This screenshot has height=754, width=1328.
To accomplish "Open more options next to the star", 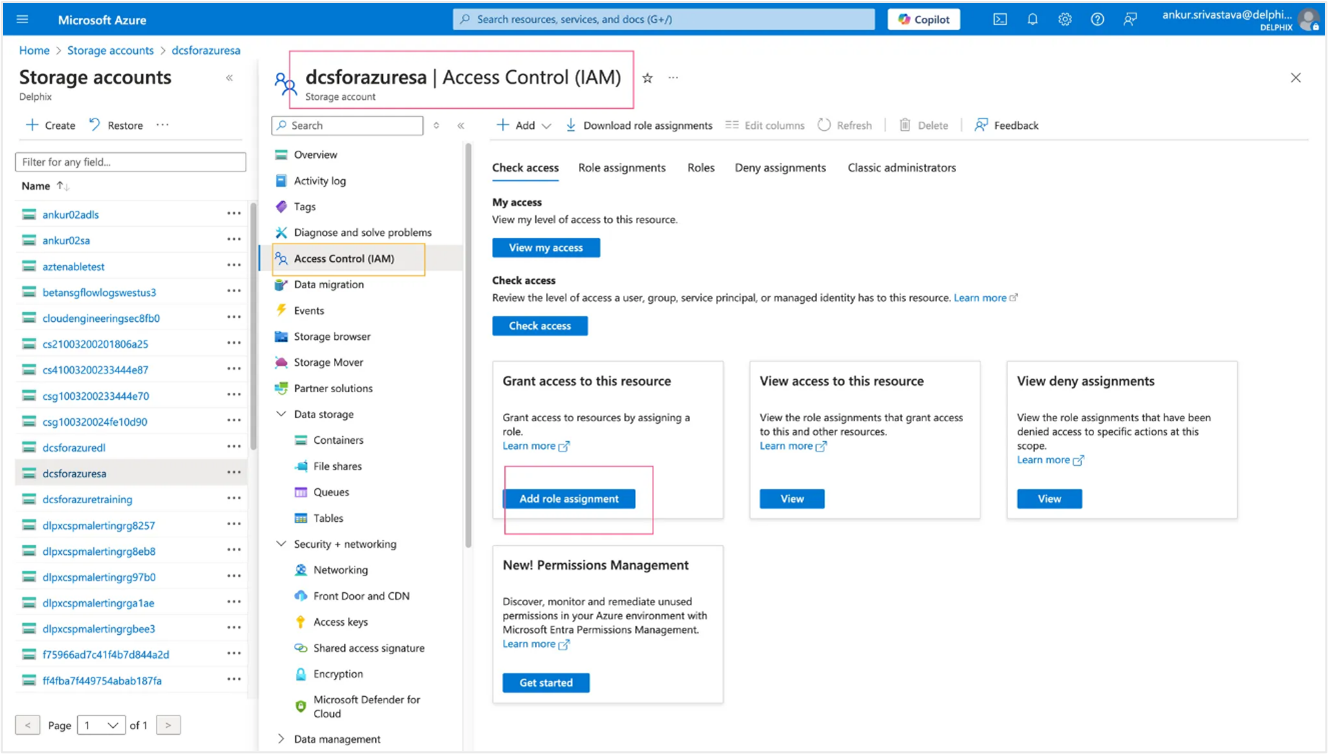I will point(673,77).
